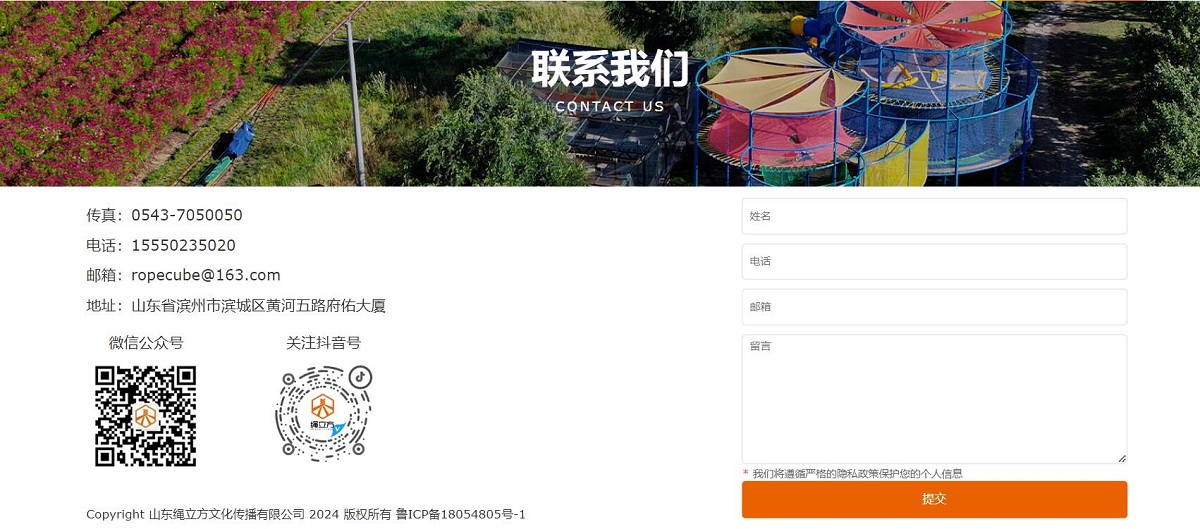Click the address line 山东省滨州市滨城区黄河五路府佑大厦
This screenshot has height=529, width=1200.
click(259, 306)
